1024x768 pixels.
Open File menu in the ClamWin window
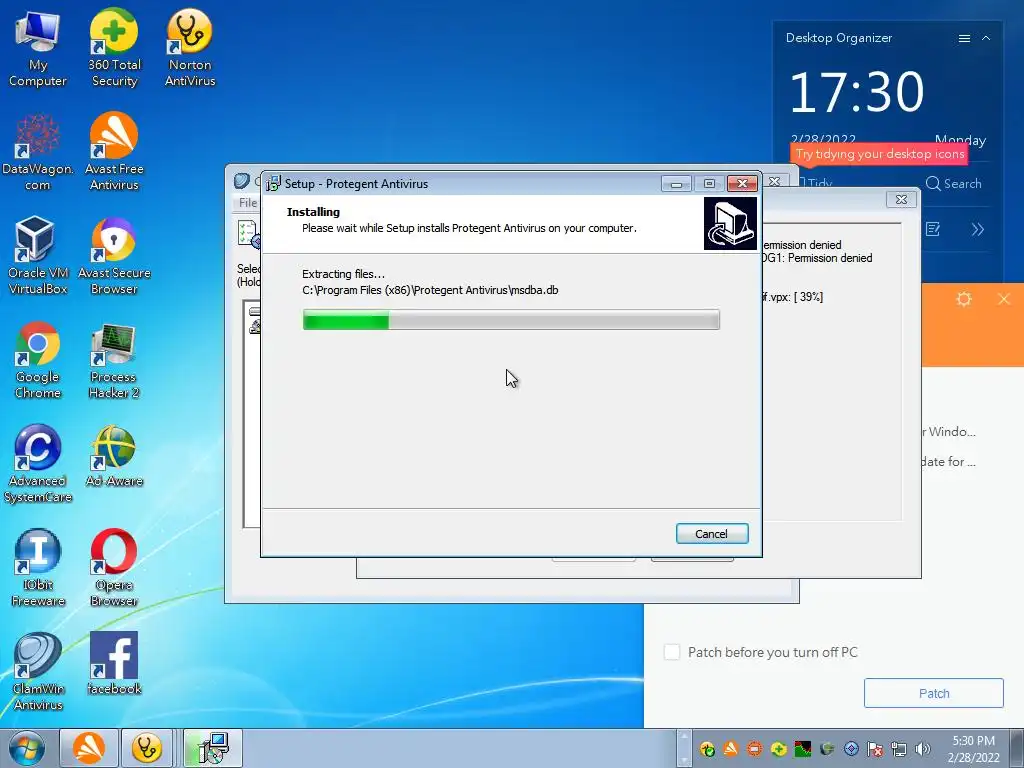[248, 203]
